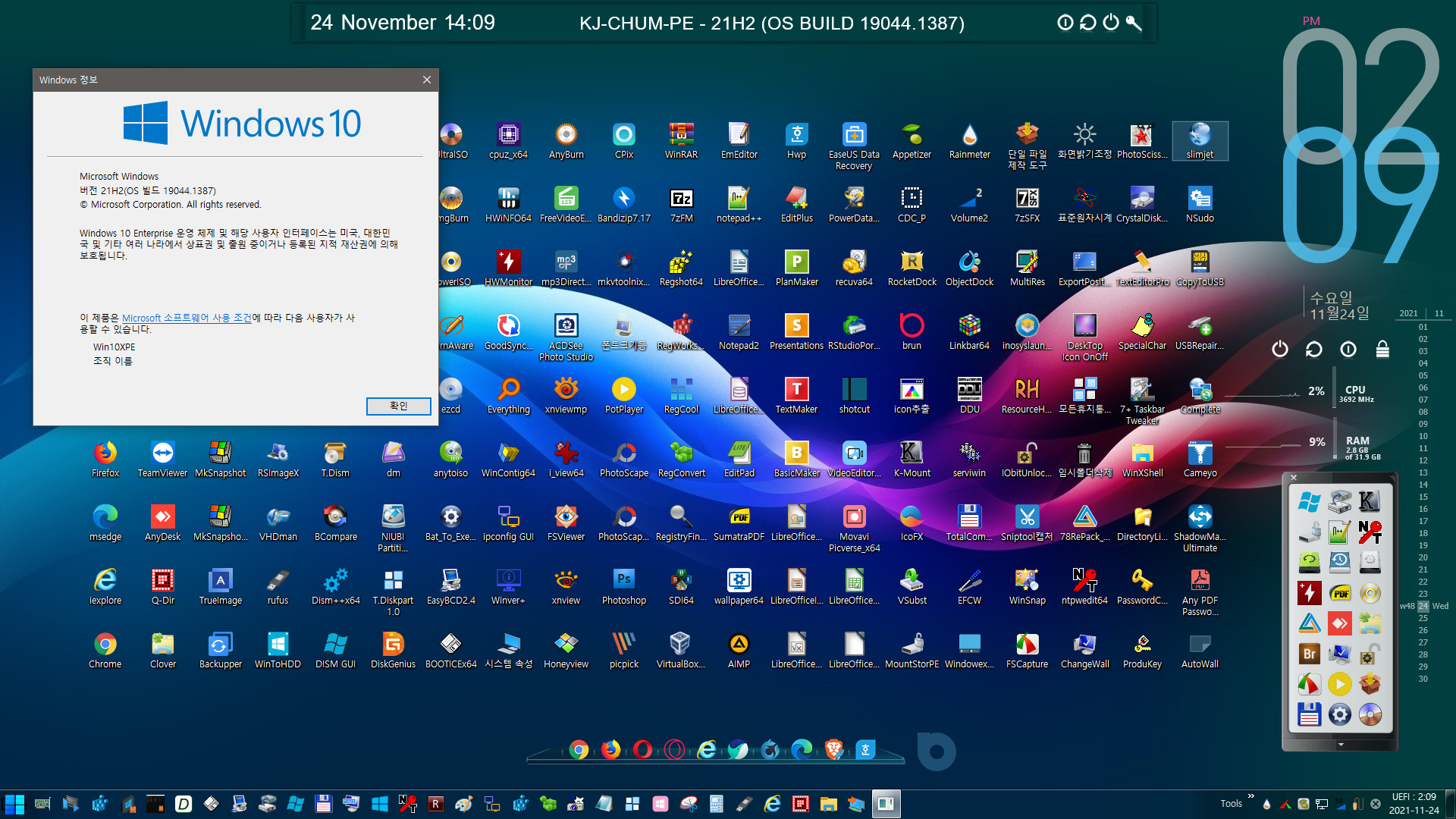The image size is (1456, 819).
Task: Launch Bandizip7.17 shortcut
Action: click(x=623, y=205)
